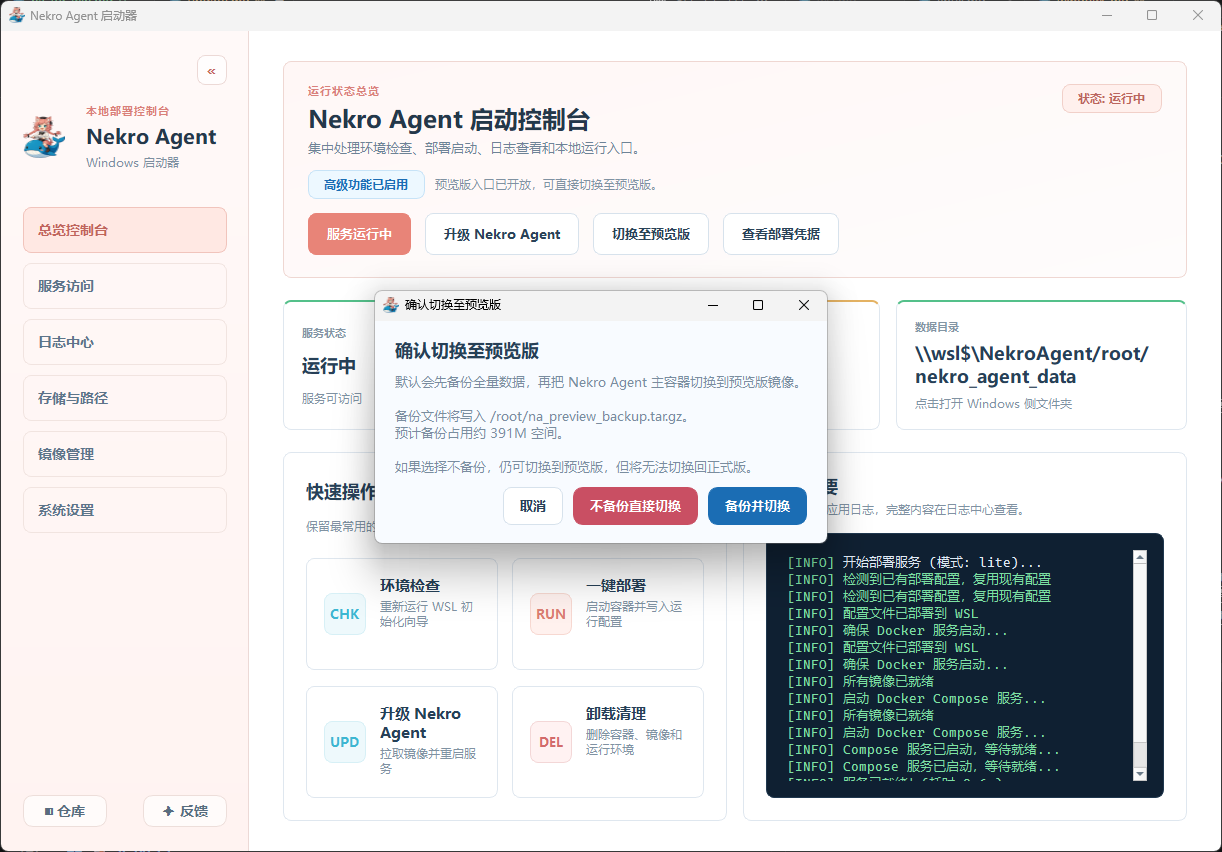Click the Nekro Agent mascot logo in sidebar
1222x852 pixels.
pyautogui.click(x=45, y=137)
